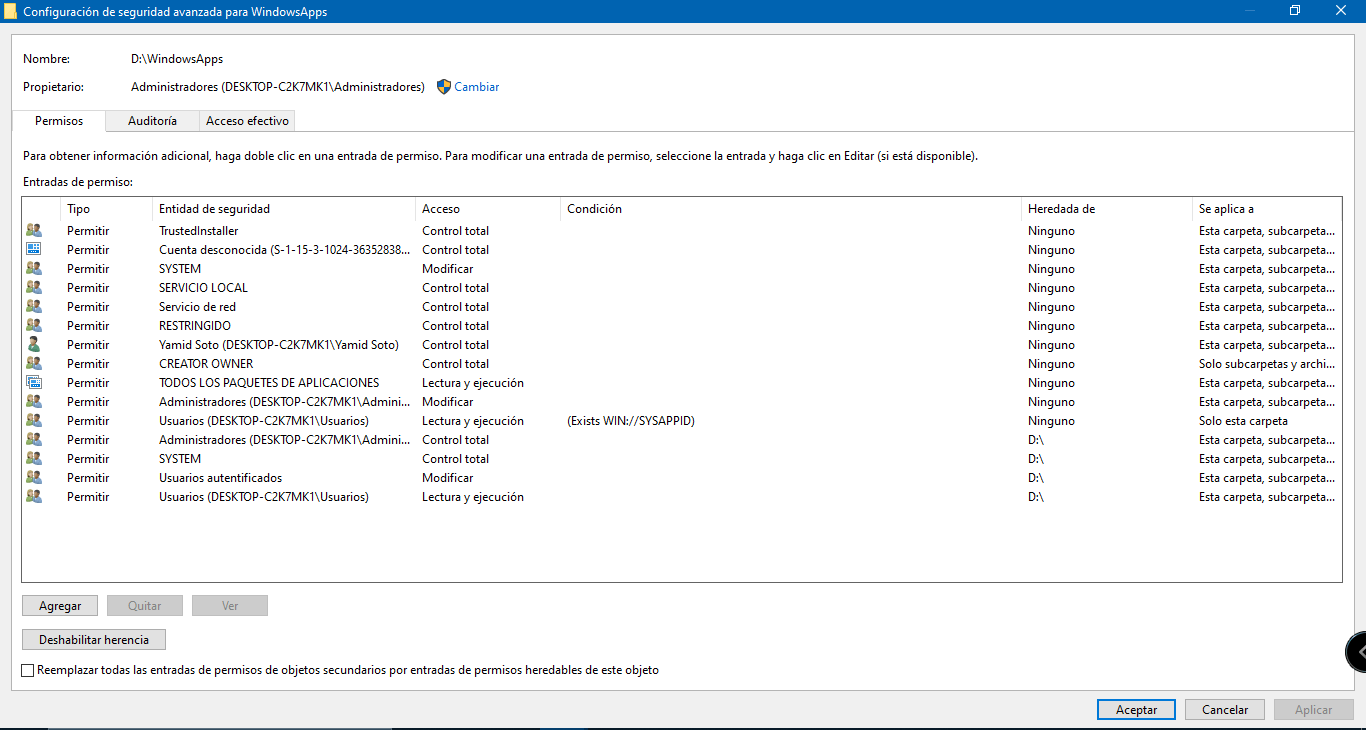
Task: Open the Auditoría tab
Action: pyautogui.click(x=152, y=121)
